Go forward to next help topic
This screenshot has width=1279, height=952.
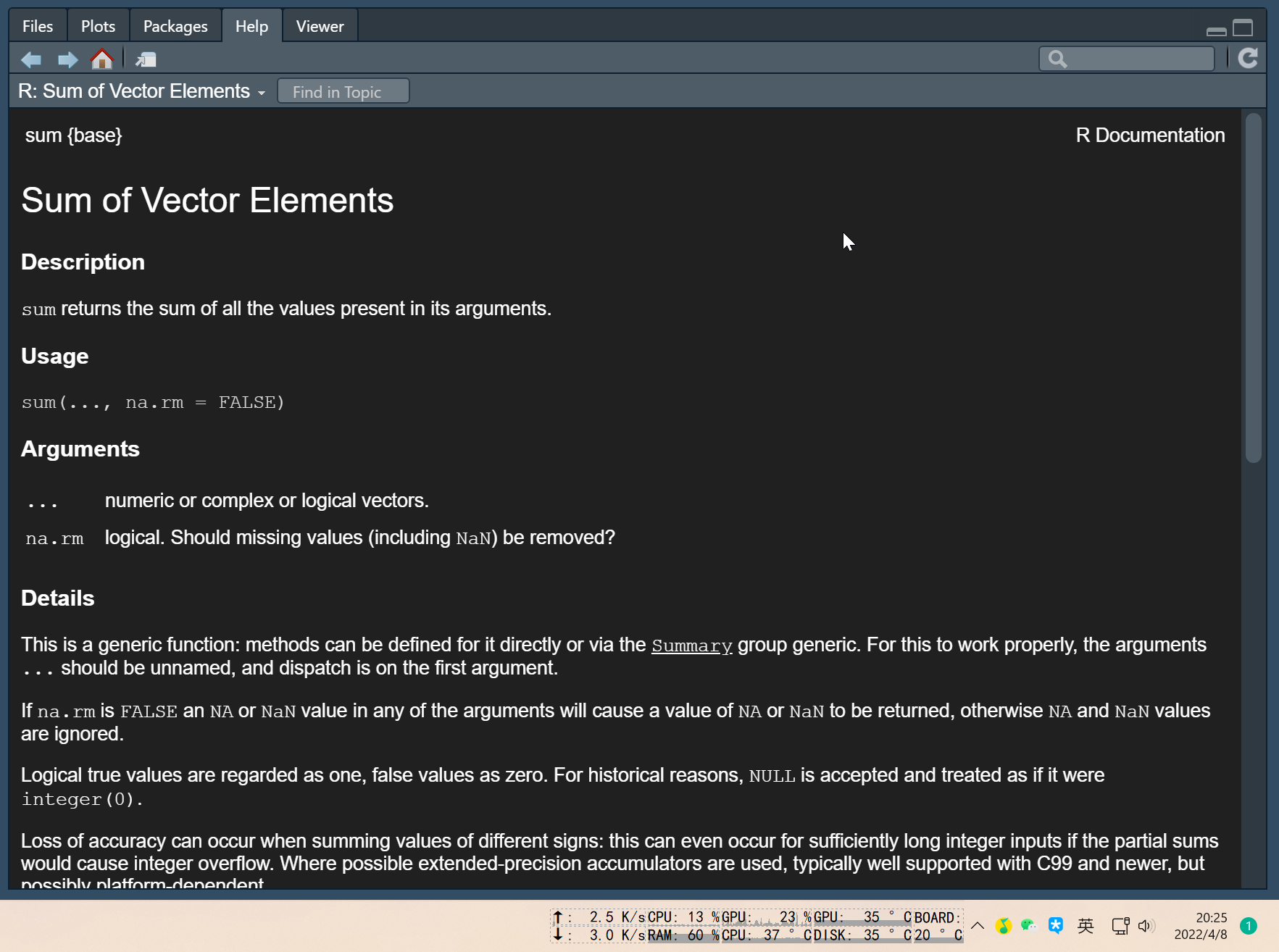click(67, 59)
